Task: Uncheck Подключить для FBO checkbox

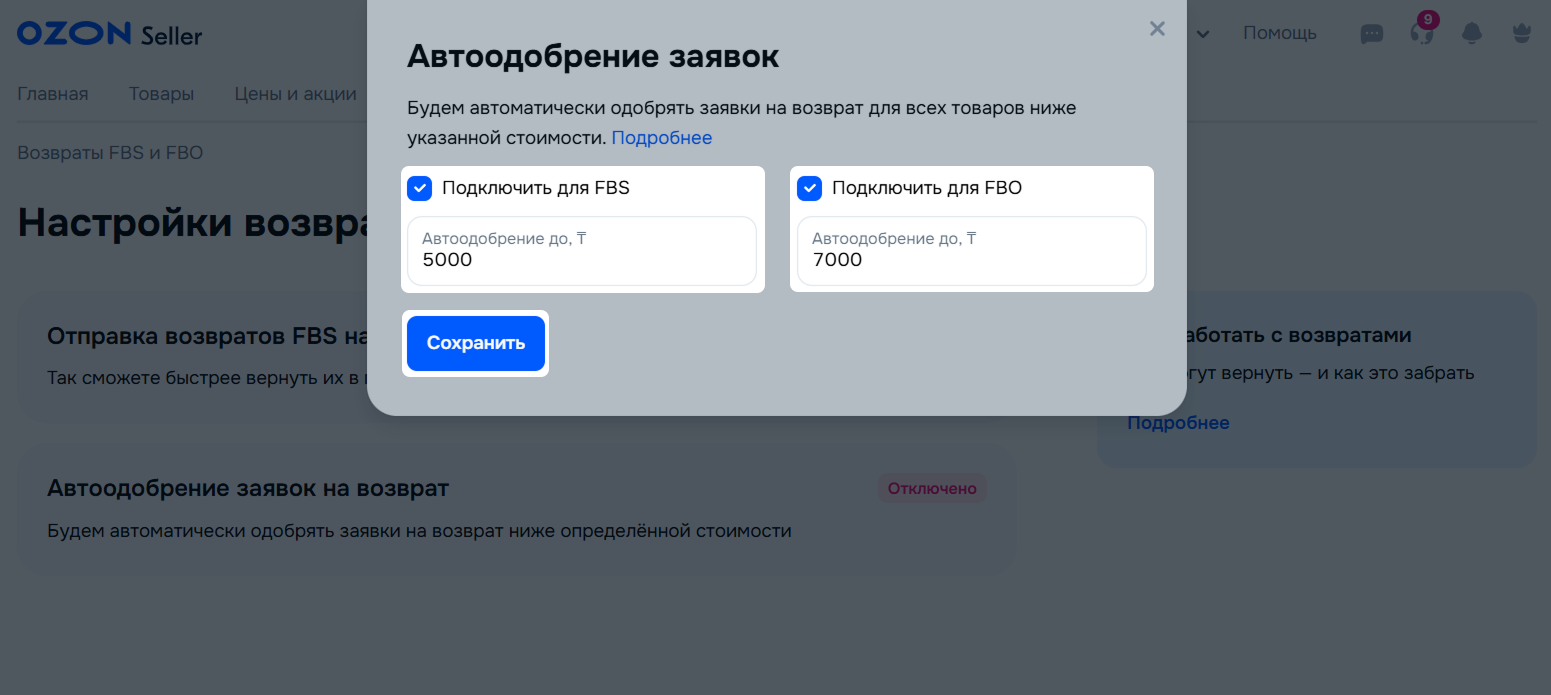Action: click(809, 188)
